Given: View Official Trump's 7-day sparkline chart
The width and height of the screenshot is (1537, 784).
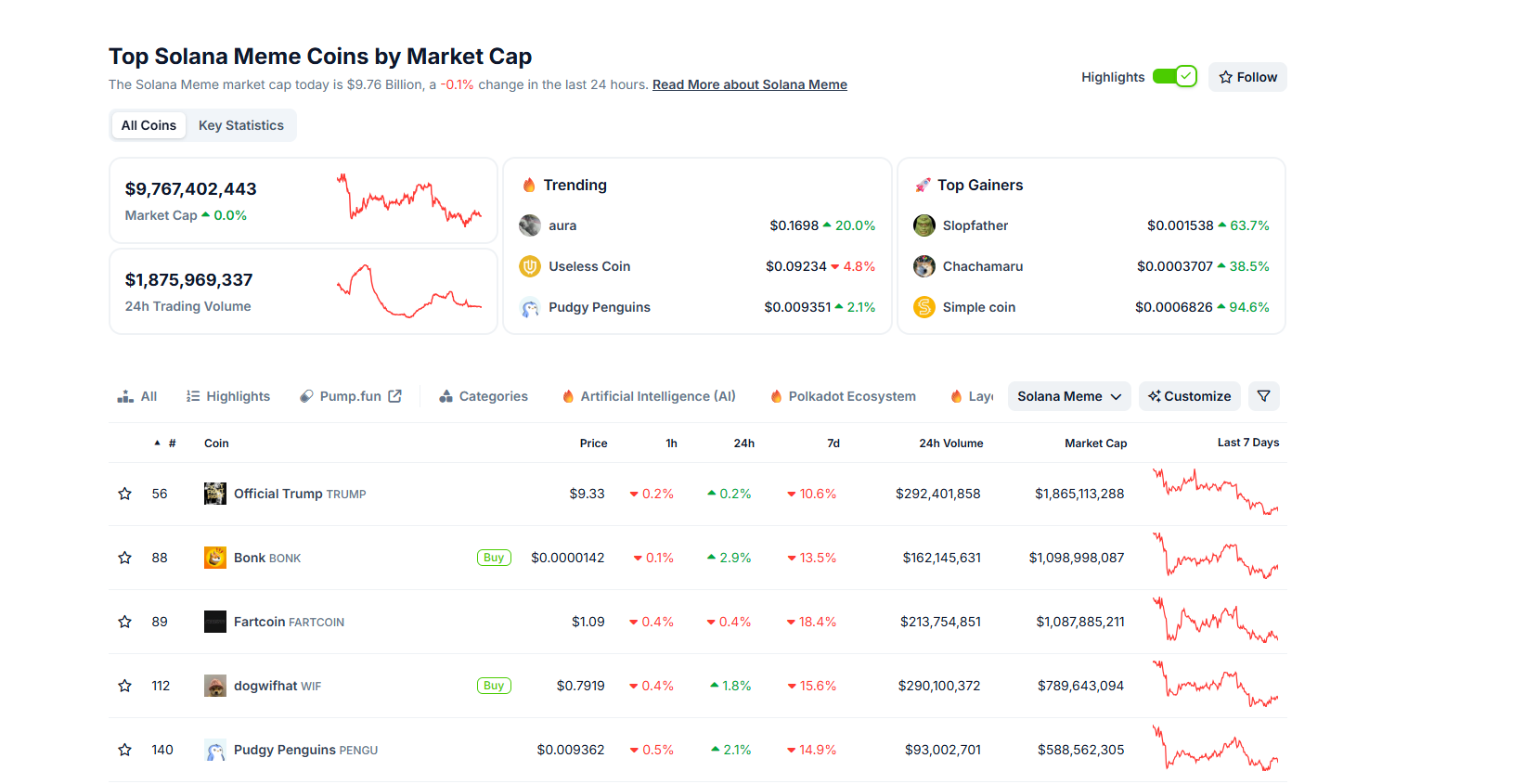Looking at the screenshot, I should pos(1216,492).
